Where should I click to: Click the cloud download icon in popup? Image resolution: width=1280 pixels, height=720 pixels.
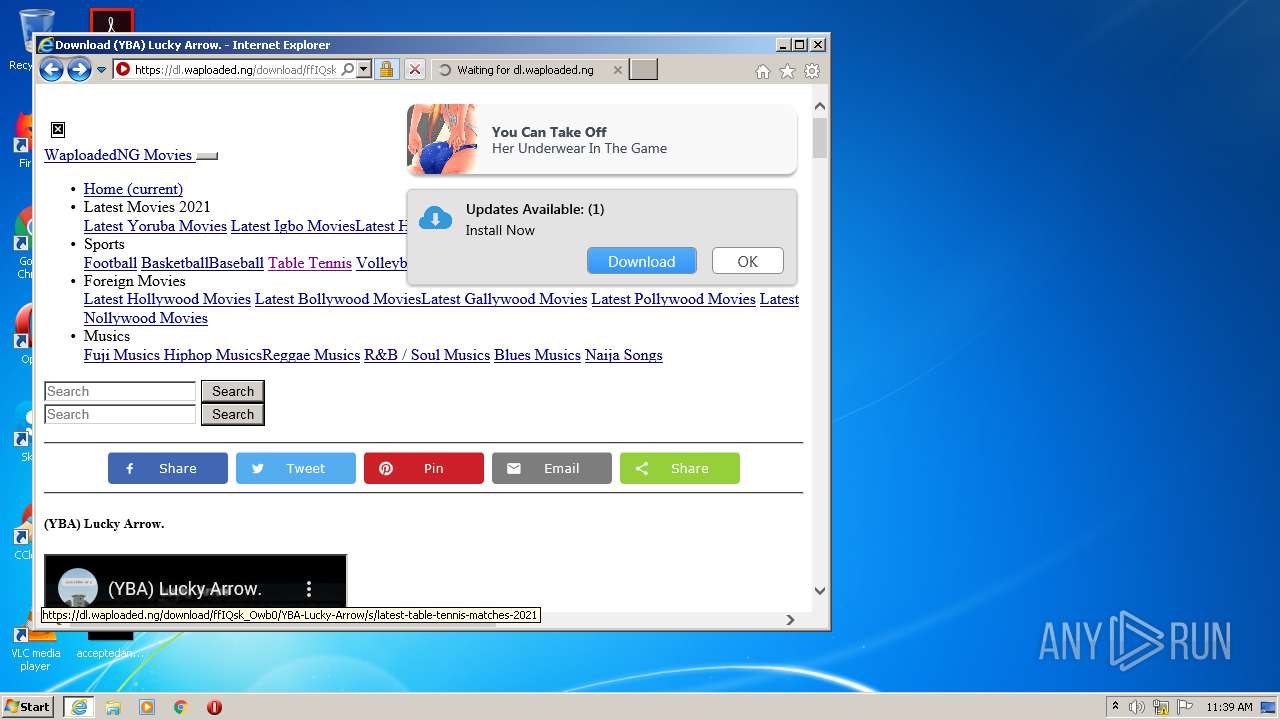(x=435, y=218)
